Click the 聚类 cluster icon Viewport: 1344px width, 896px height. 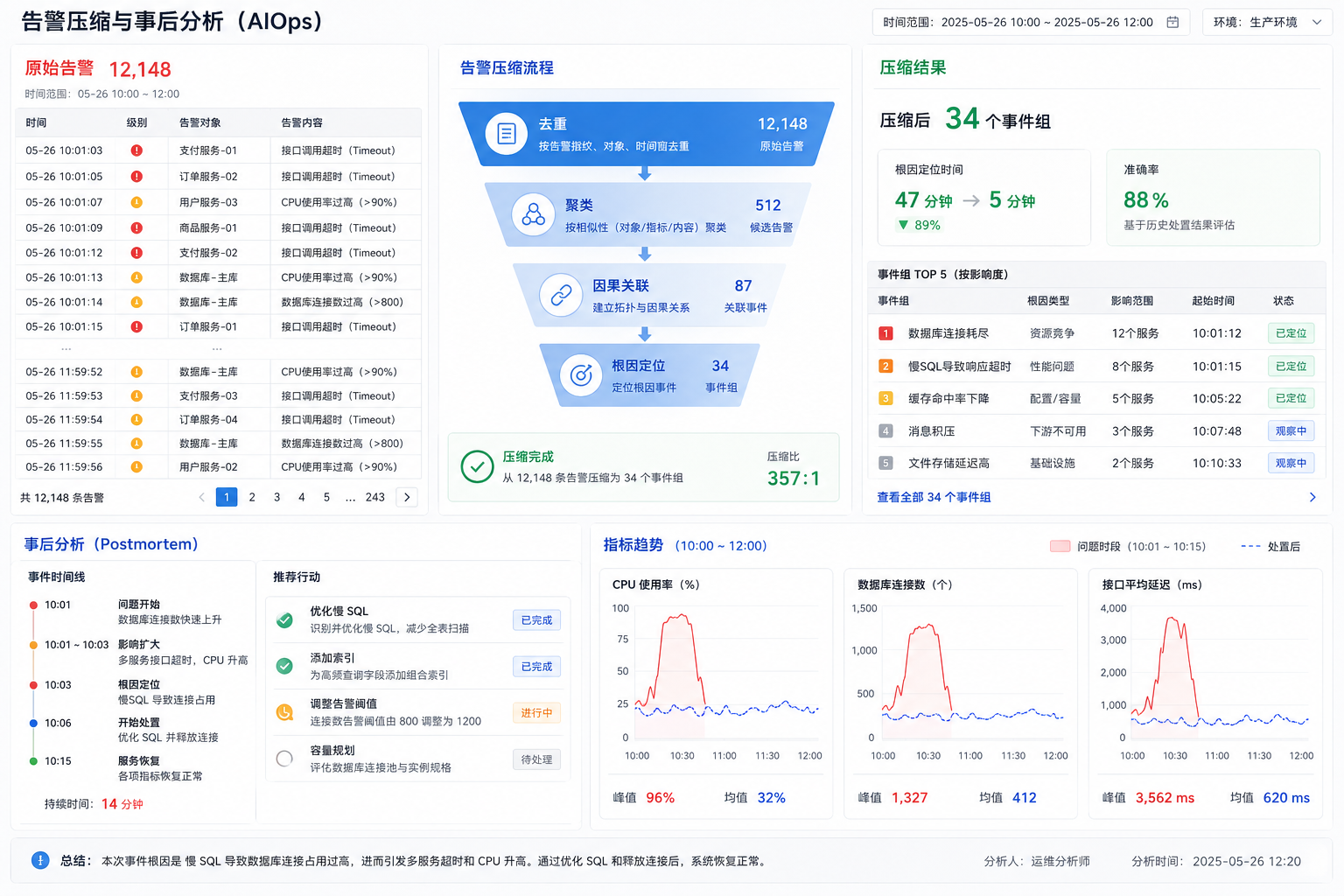533,214
